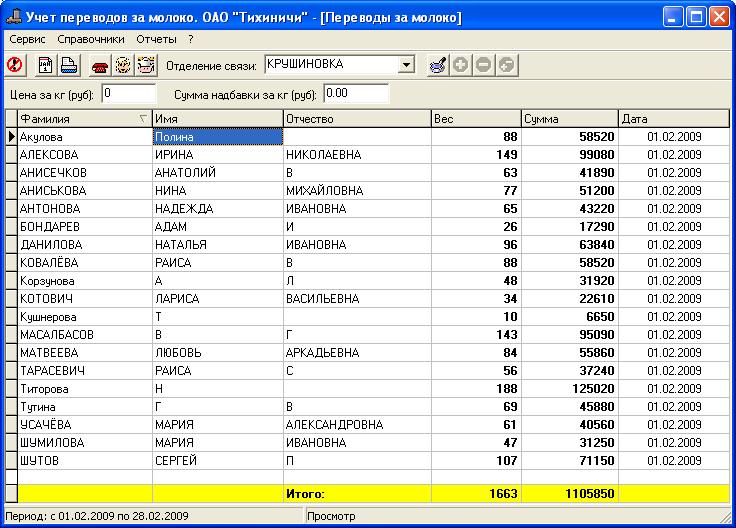Click the disabled minus delete-record icon
Screen dimensions: 736x528
pyautogui.click(x=484, y=65)
